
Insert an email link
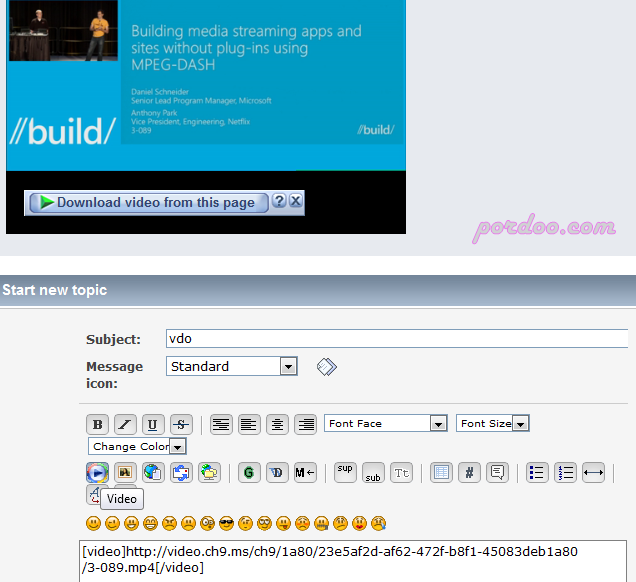pyautogui.click(x=181, y=472)
